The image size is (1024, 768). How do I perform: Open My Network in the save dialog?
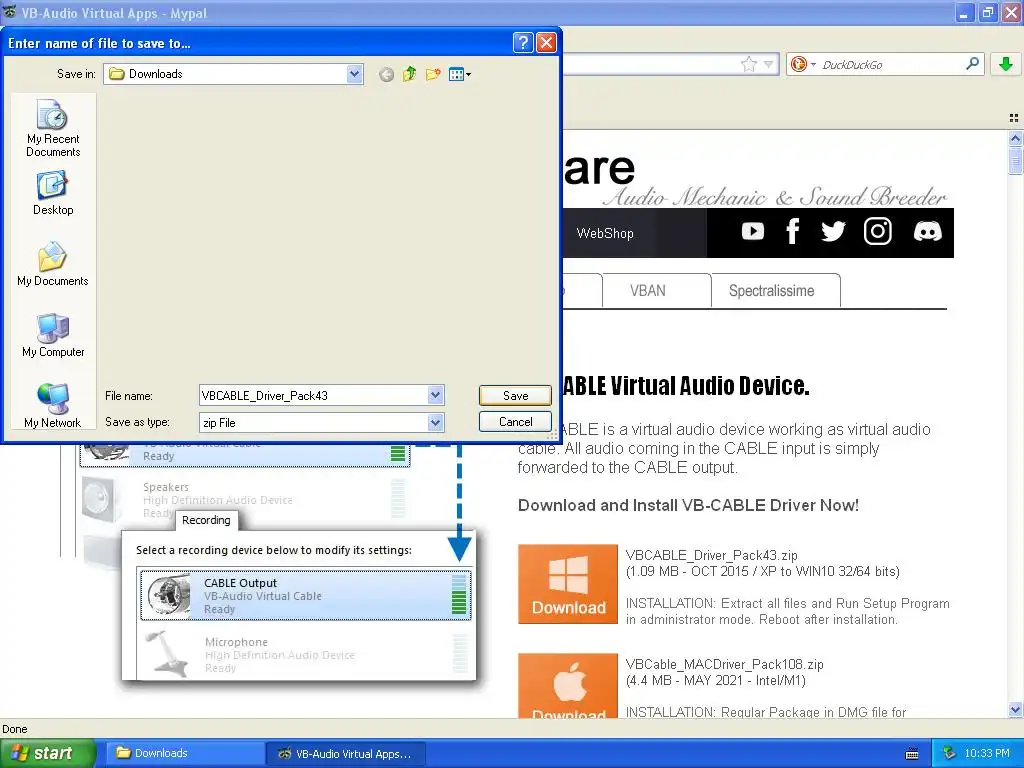53,406
